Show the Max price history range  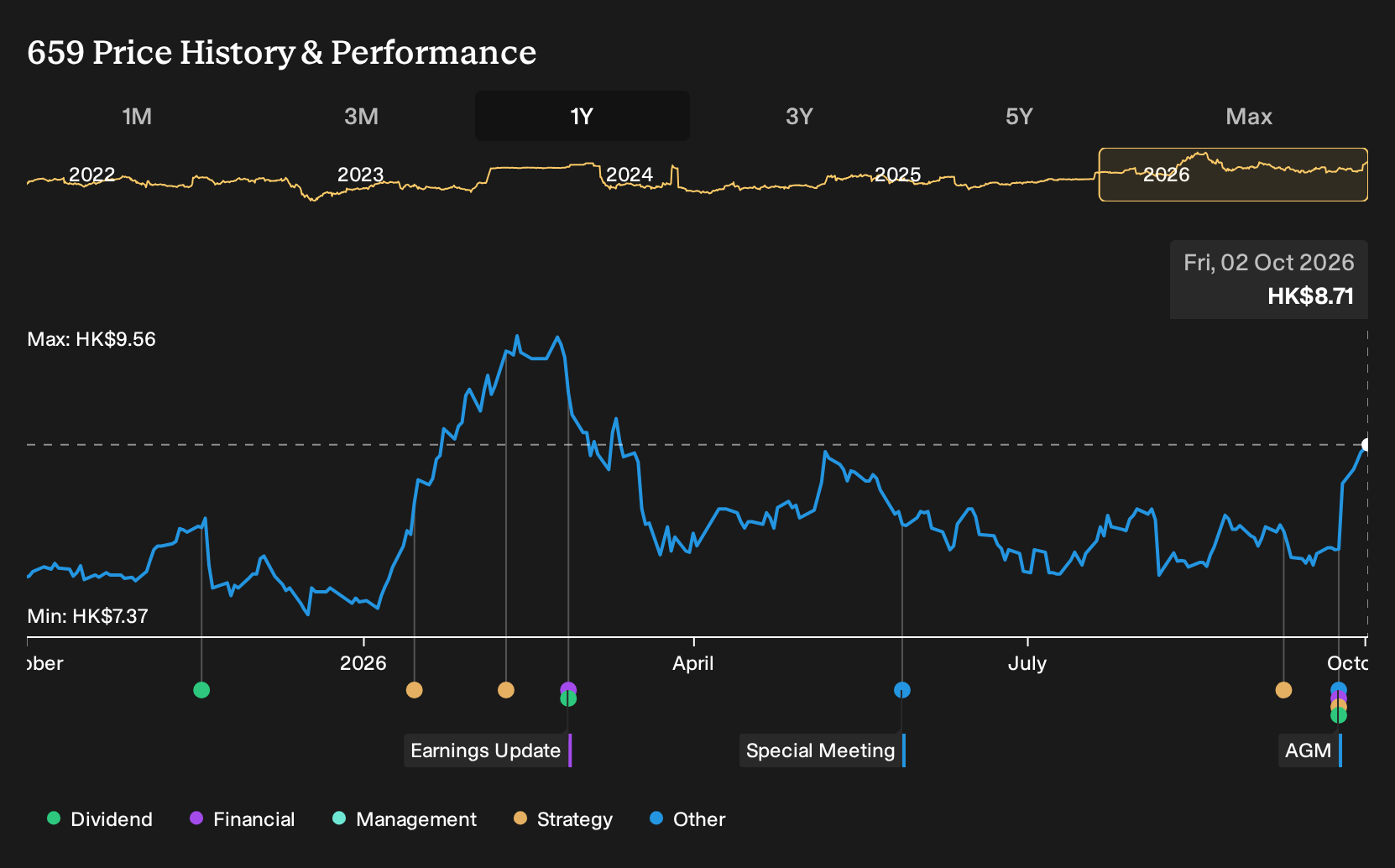click(x=1249, y=116)
